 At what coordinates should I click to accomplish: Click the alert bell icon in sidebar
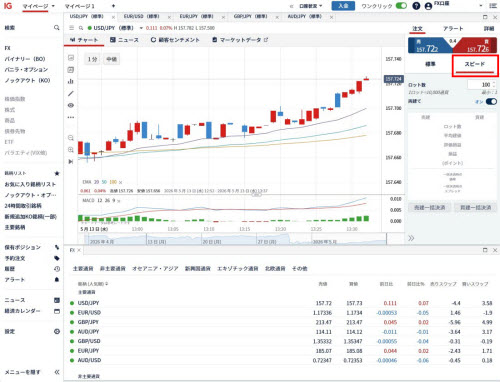point(57,279)
